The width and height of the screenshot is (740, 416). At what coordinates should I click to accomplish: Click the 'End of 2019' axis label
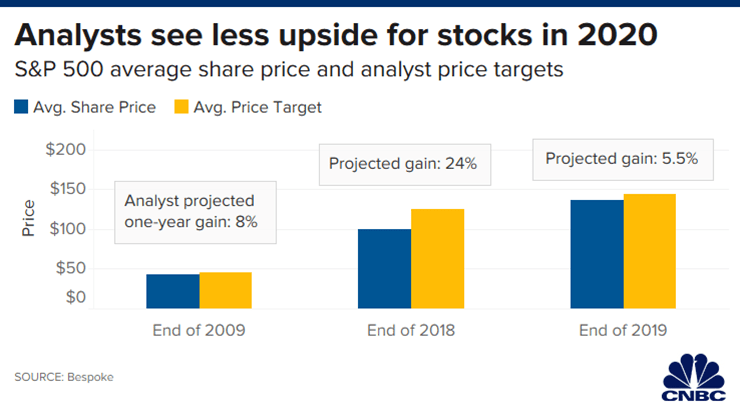click(623, 330)
